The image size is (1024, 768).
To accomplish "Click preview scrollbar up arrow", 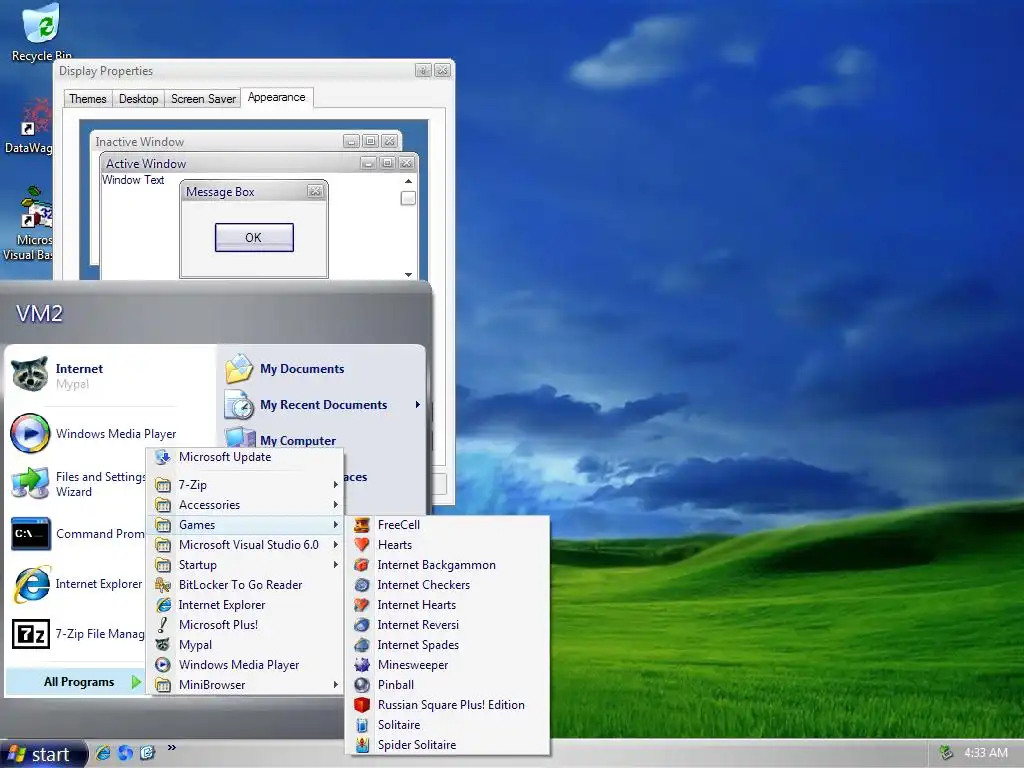I will pyautogui.click(x=408, y=182).
